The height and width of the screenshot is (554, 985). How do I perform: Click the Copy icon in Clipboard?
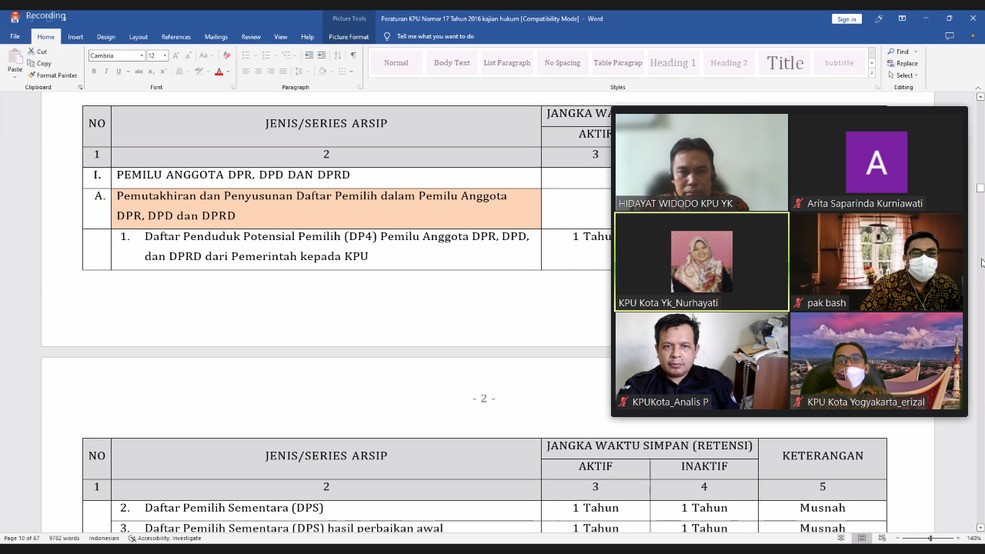(38, 63)
